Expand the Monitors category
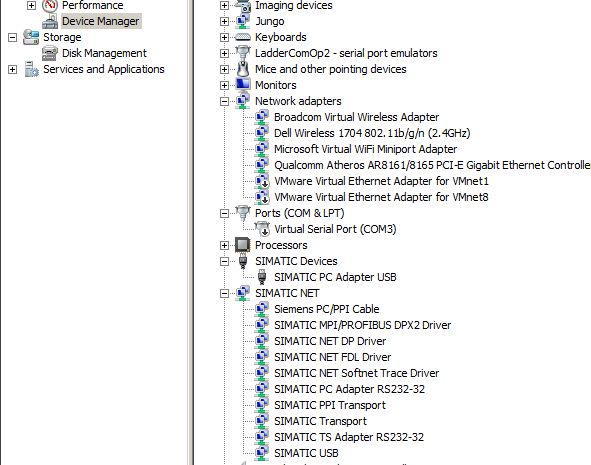 tap(224, 86)
